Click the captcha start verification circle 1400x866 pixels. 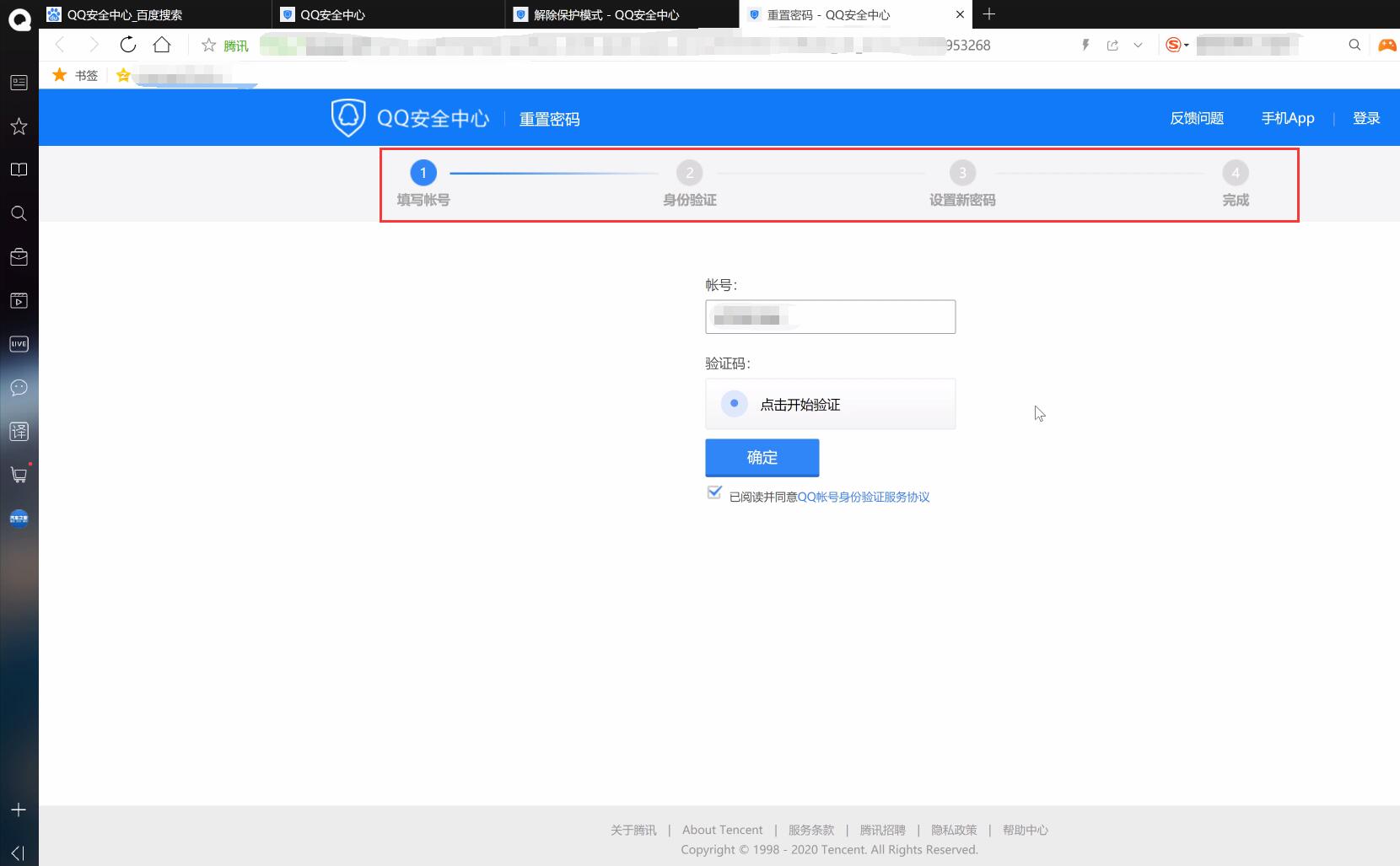(734, 404)
